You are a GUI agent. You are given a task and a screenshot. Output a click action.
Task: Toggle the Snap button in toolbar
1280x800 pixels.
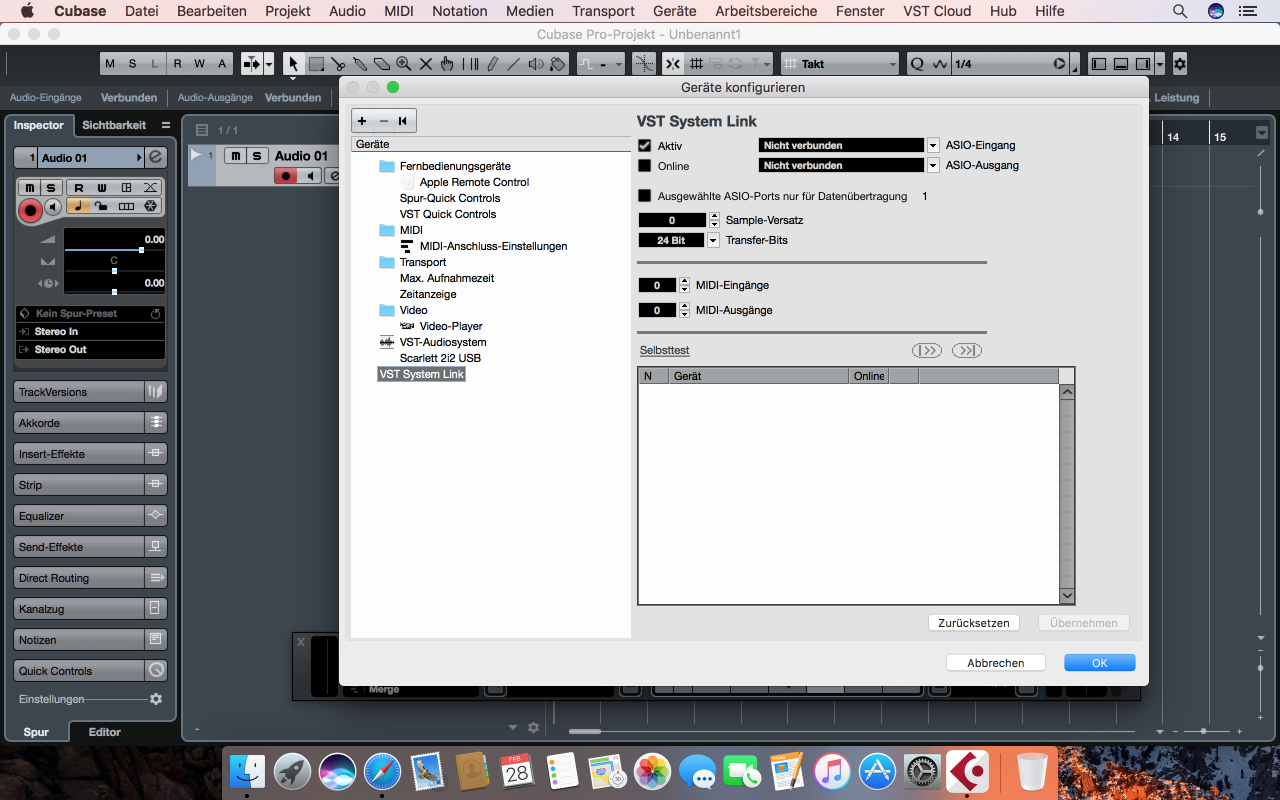click(x=673, y=64)
